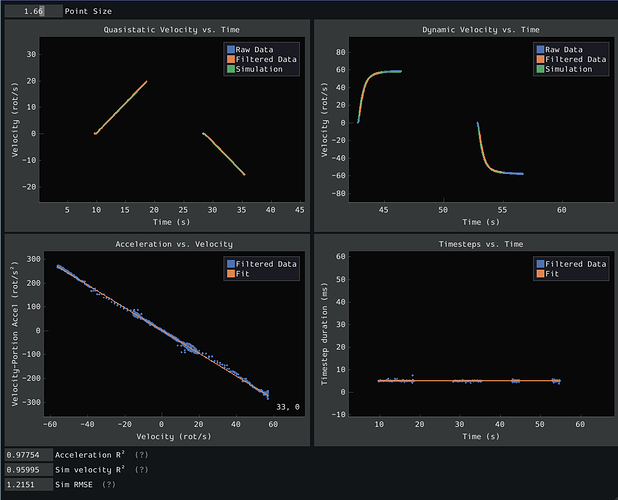618x500 pixels.
Task: Click the Velocity-Portion Accel y-axis label
Action: tap(15, 334)
